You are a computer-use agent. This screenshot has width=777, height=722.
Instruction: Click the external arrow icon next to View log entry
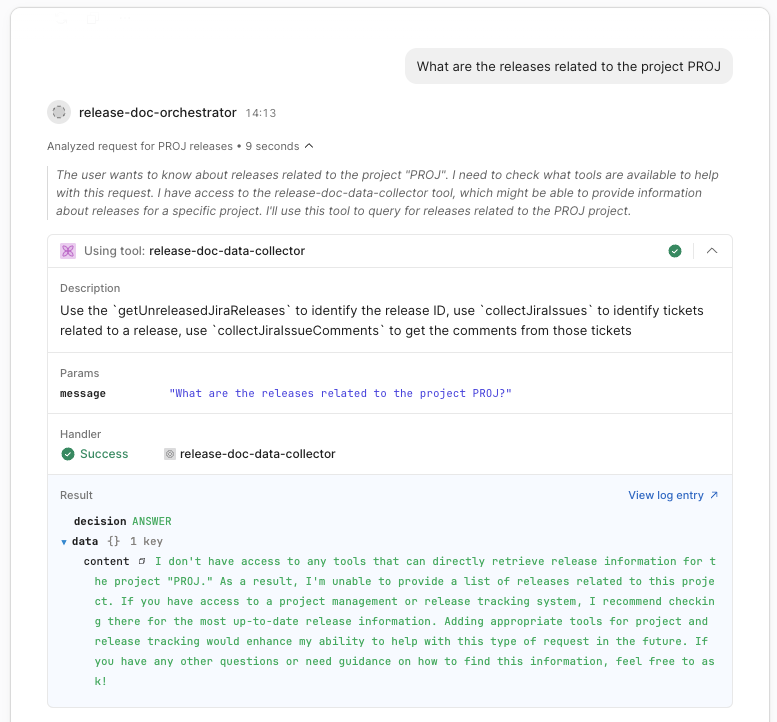714,495
